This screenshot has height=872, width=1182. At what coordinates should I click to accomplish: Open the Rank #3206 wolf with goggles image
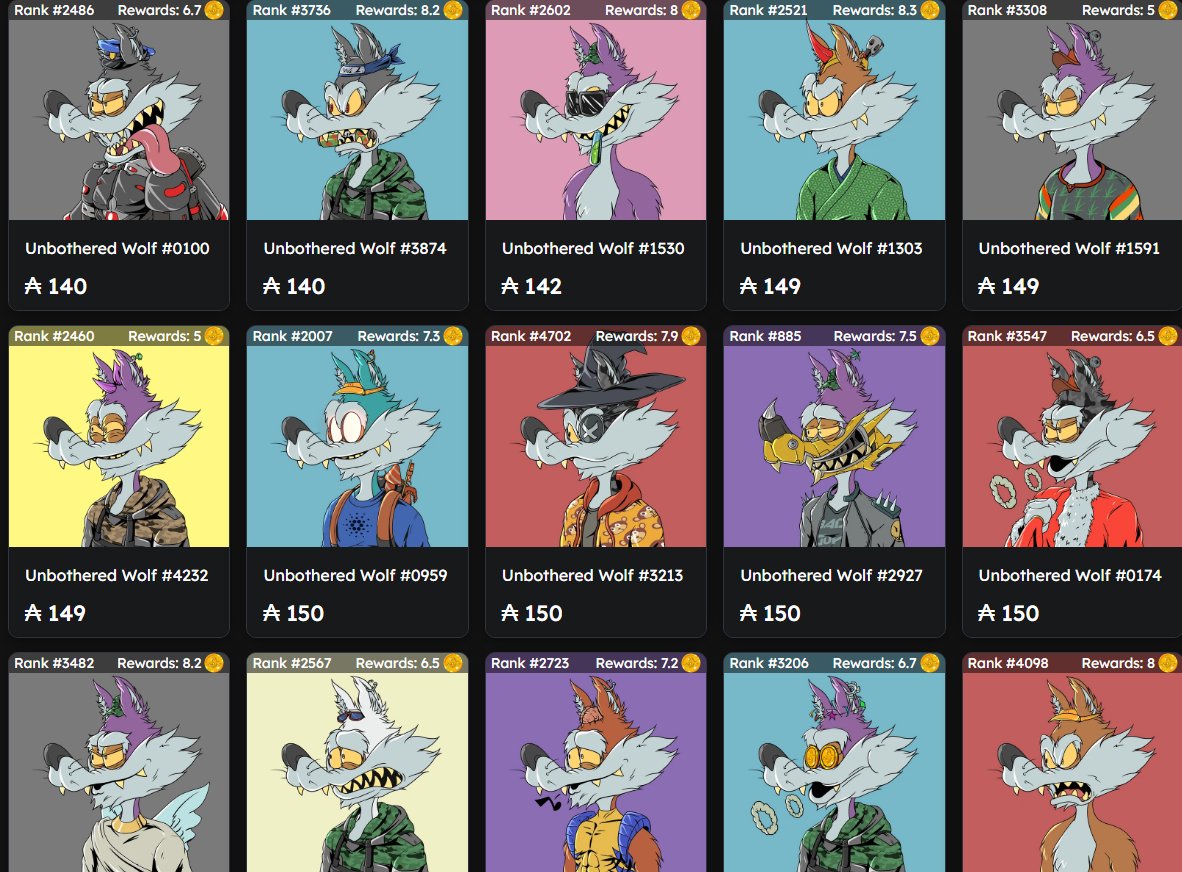pos(834,773)
